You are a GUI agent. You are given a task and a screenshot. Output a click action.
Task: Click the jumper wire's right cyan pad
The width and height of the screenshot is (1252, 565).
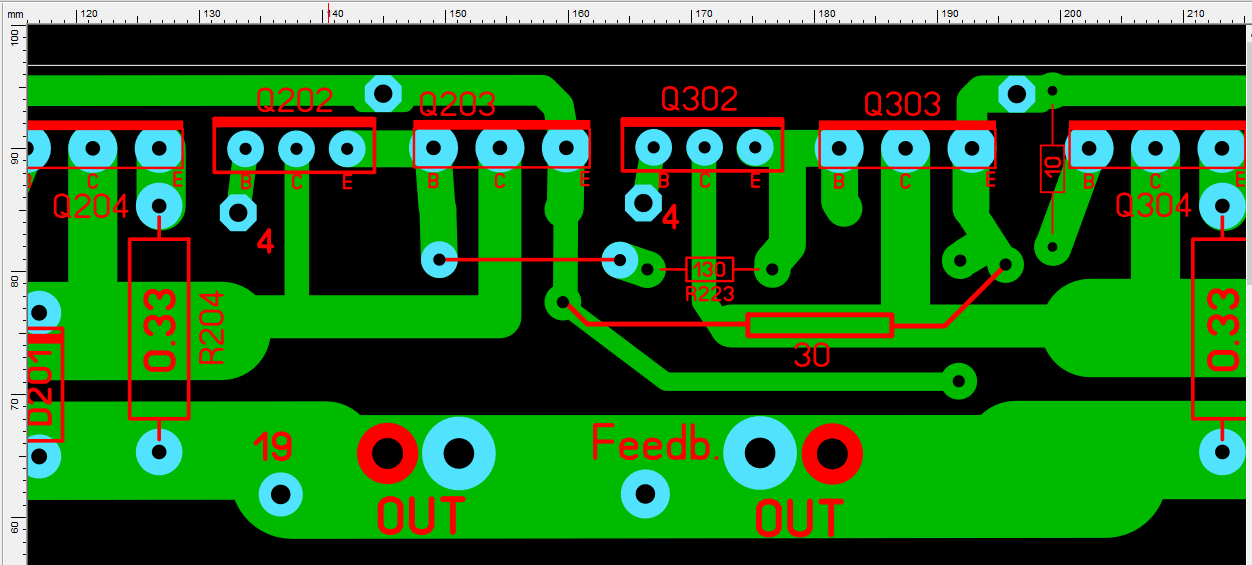point(620,260)
